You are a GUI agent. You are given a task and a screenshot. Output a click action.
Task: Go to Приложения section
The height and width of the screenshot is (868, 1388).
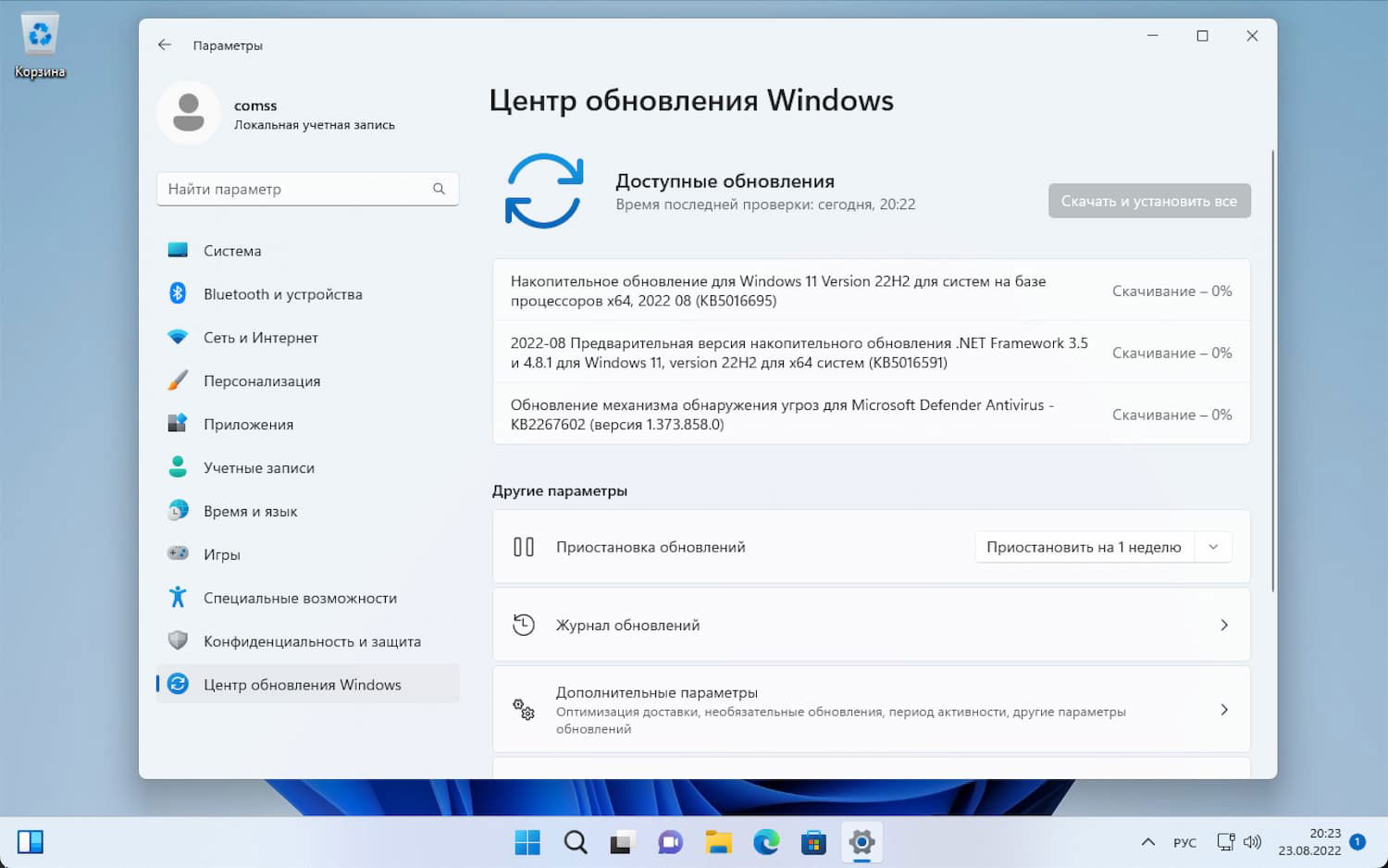(307, 425)
